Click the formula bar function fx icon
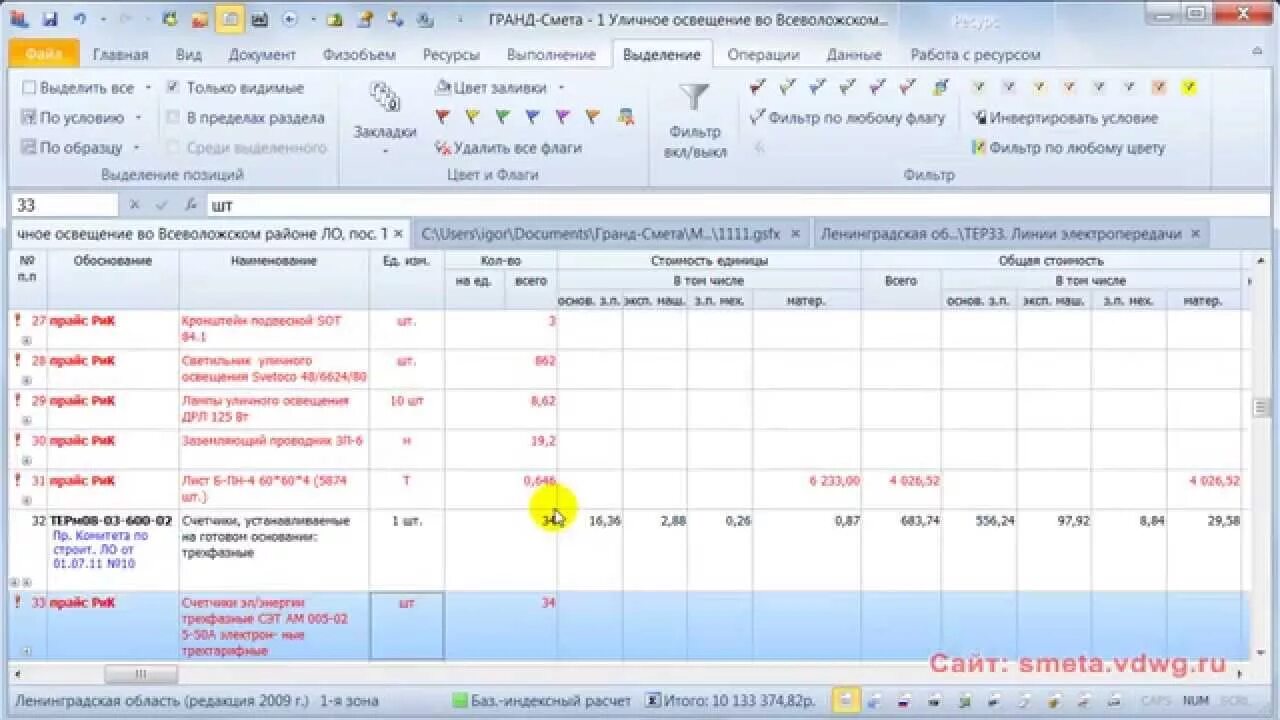Screen dimensions: 1280x720 pos(191,205)
